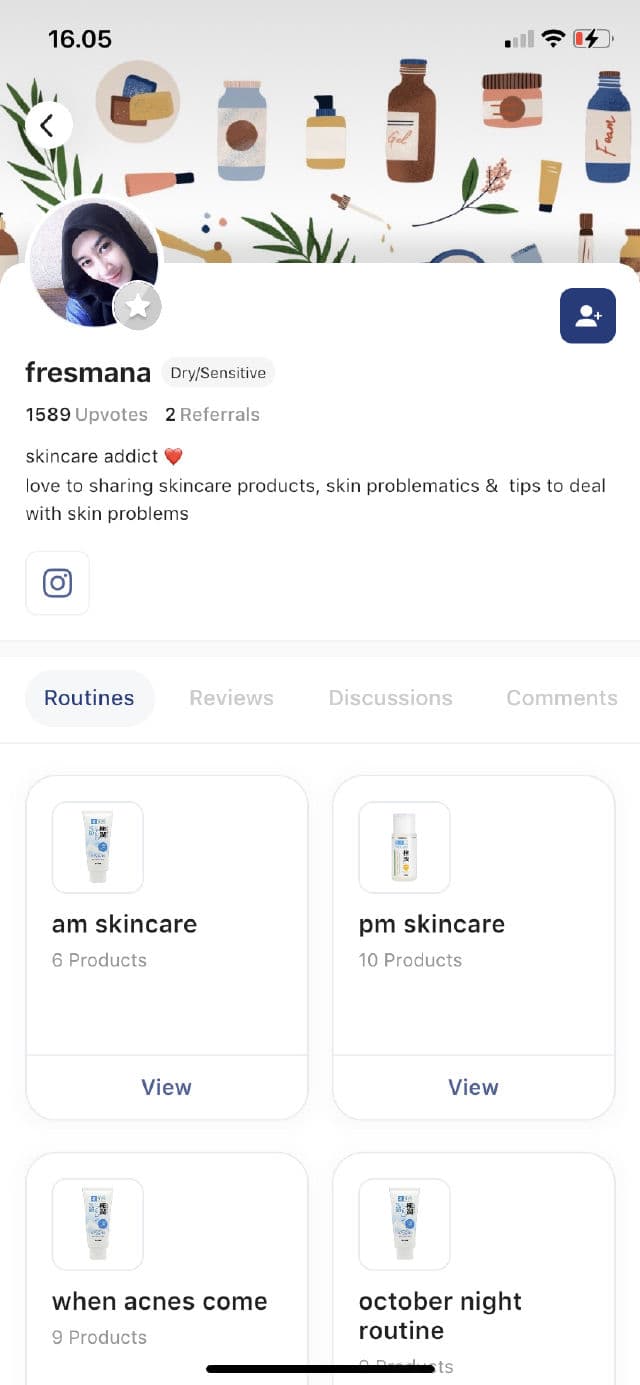The image size is (640, 1385).
Task: Open pm skincare product thumbnail
Action: pyautogui.click(x=404, y=847)
